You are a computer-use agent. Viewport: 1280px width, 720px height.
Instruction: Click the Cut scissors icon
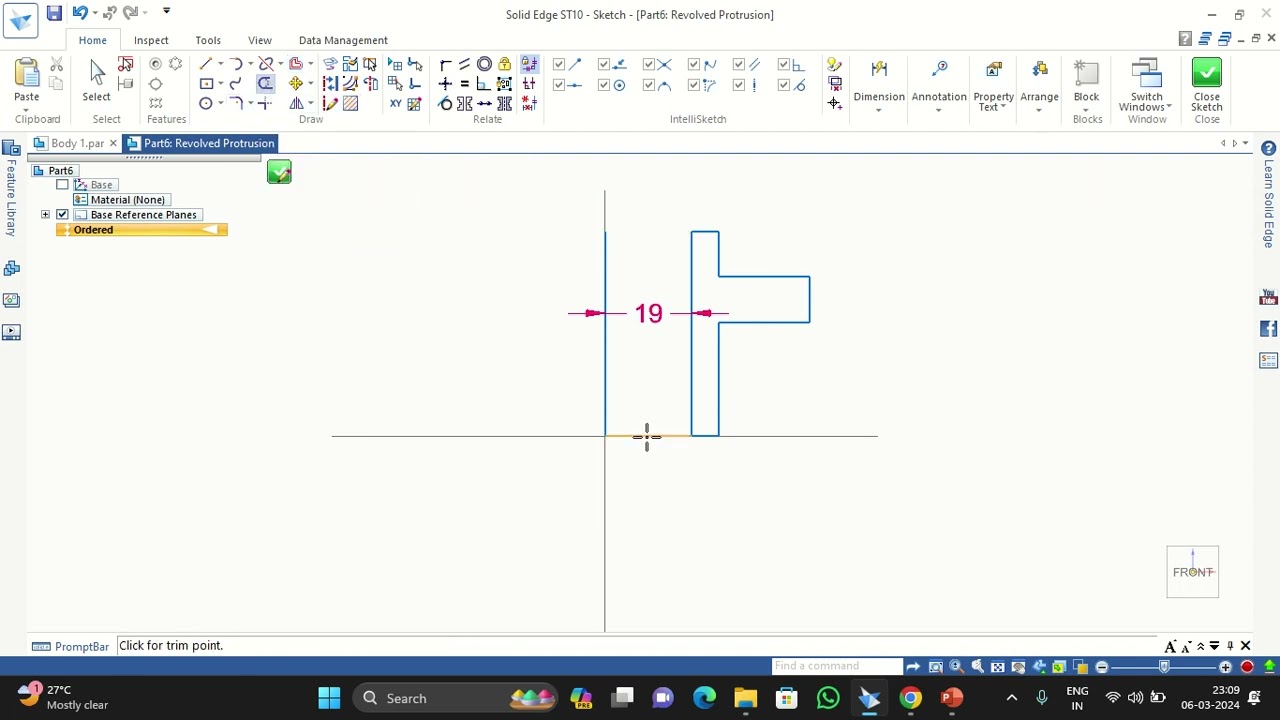click(x=57, y=64)
